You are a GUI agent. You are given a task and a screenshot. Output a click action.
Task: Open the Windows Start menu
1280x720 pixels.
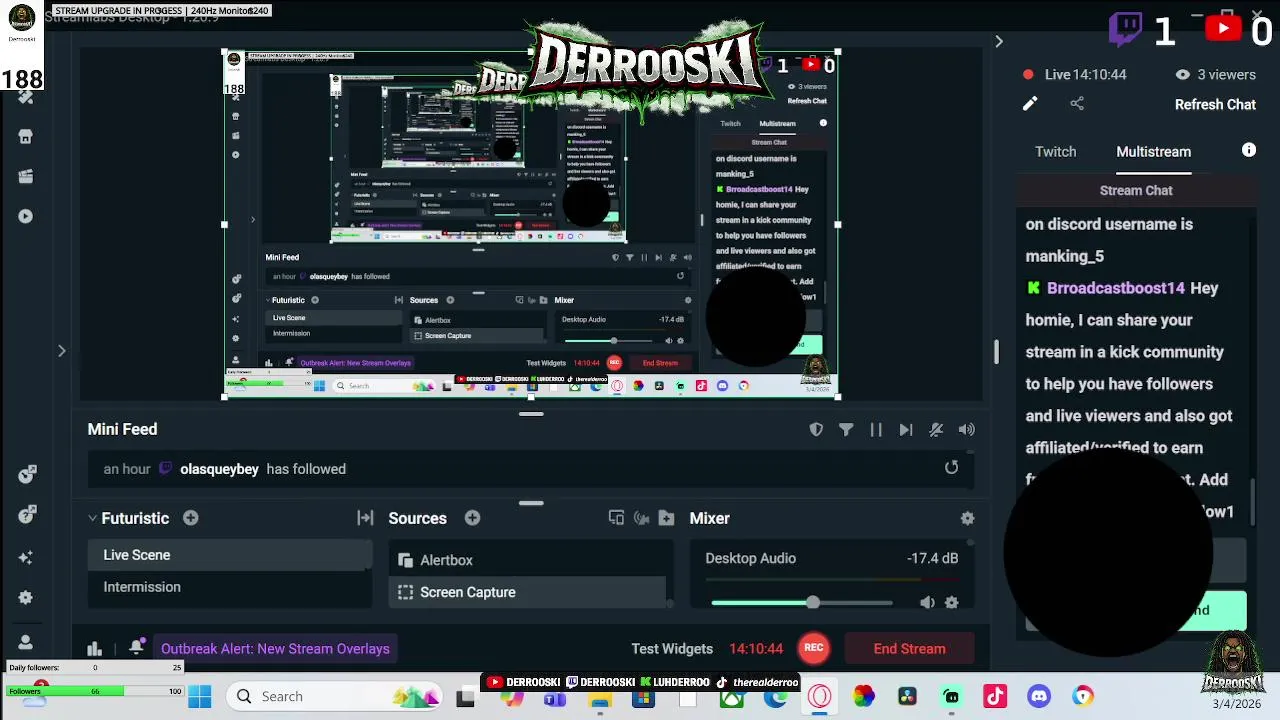199,696
